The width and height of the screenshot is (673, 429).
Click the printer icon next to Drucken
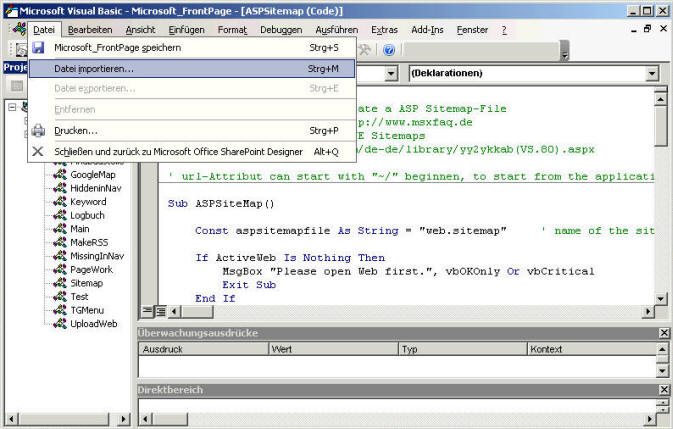[x=38, y=130]
